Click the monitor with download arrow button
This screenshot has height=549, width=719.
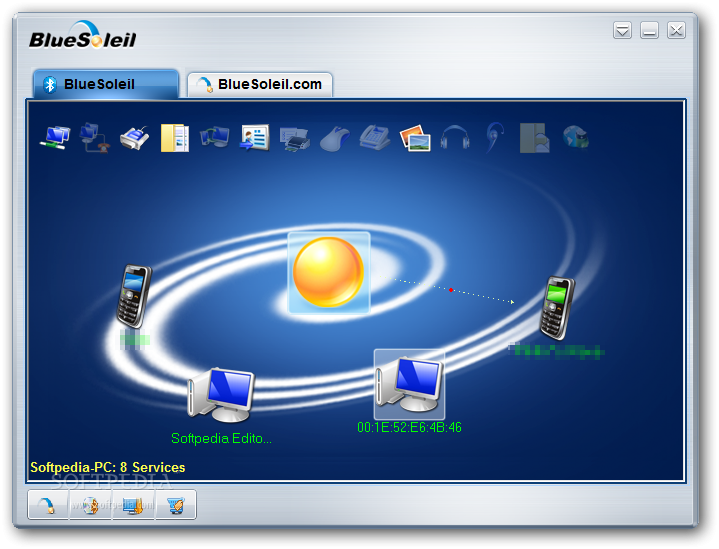click(133, 505)
